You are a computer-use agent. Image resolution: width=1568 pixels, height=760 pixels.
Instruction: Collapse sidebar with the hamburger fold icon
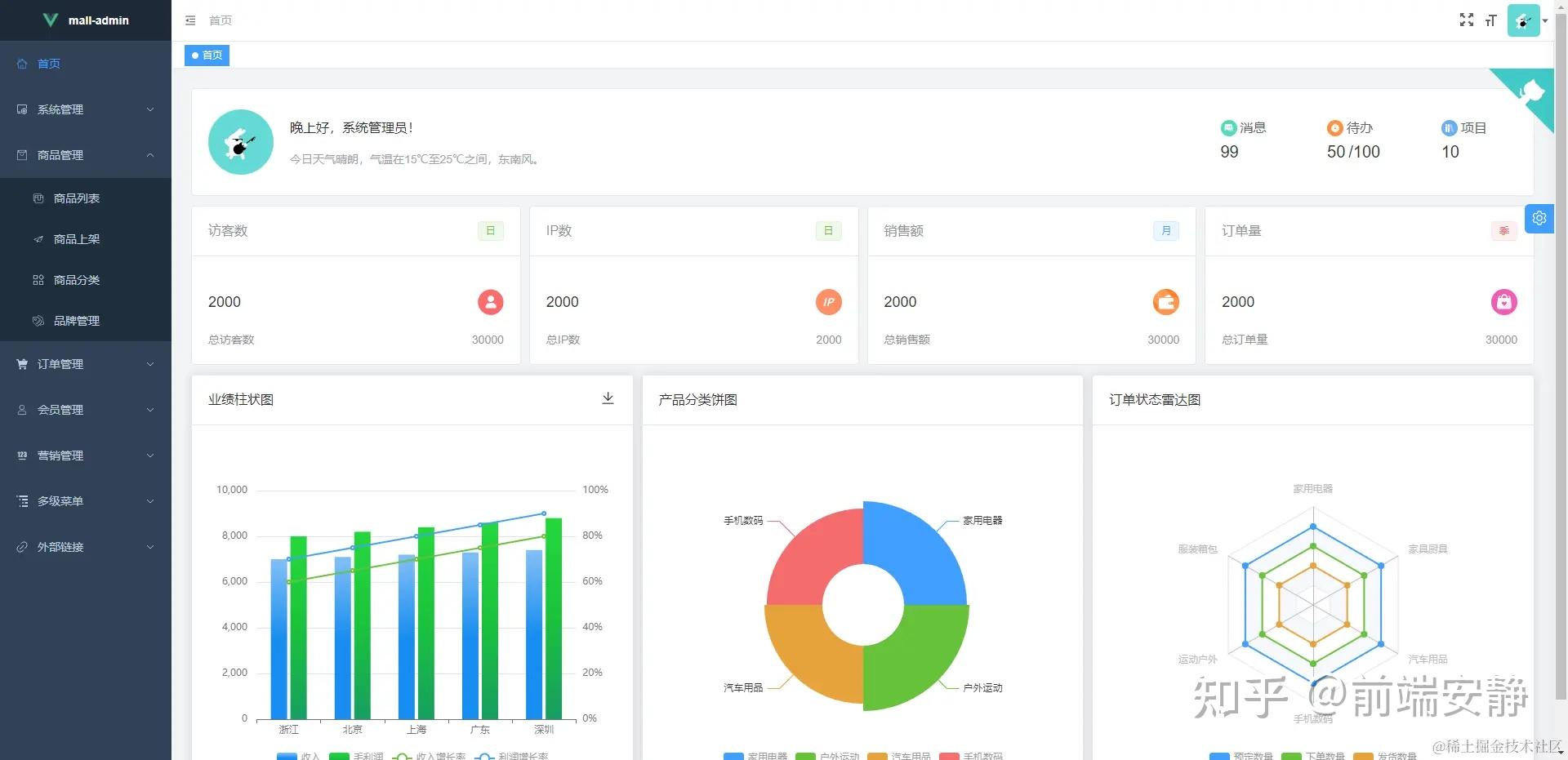pos(190,20)
